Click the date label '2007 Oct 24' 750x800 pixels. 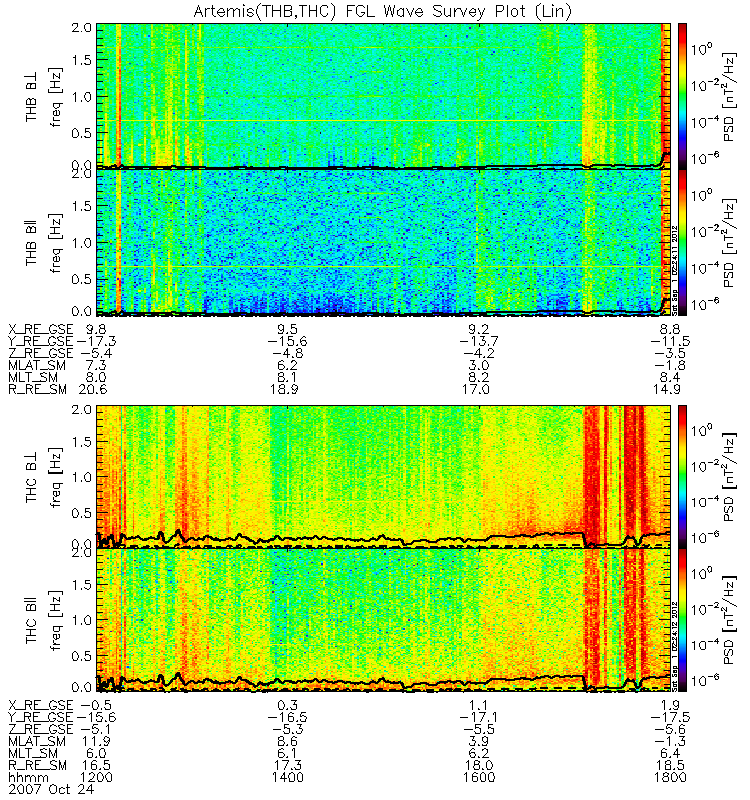point(51,789)
